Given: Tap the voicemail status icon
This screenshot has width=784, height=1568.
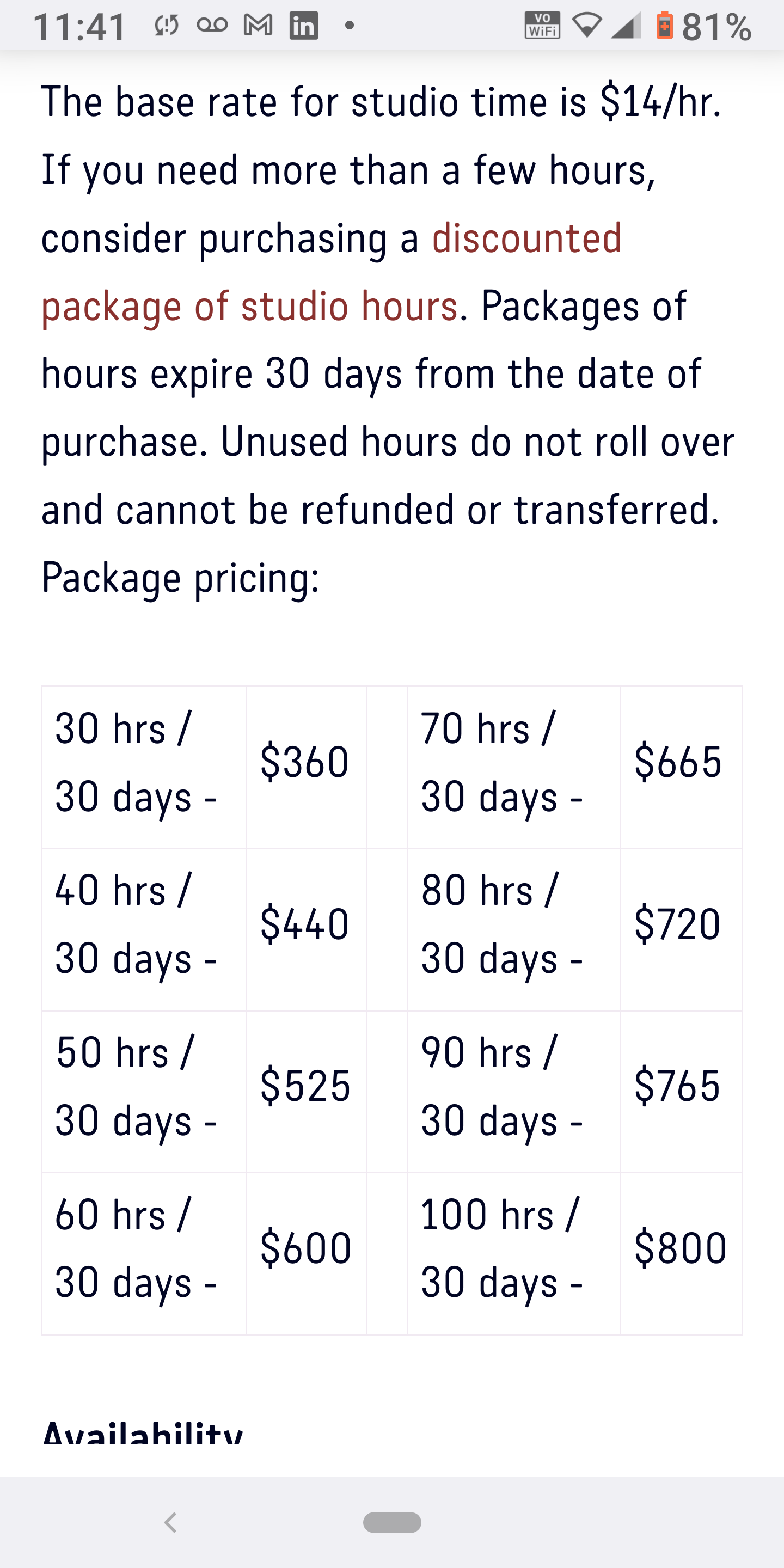Looking at the screenshot, I should click(x=212, y=25).
